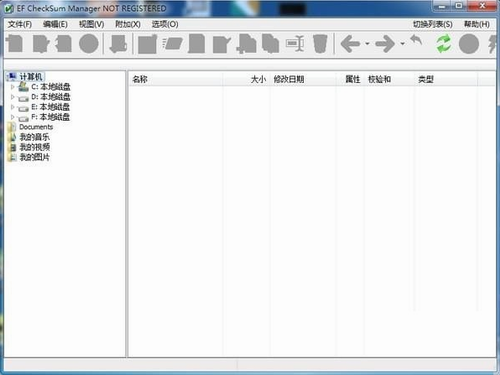
Task: Click the green refresh arrows icon
Action: tap(444, 44)
